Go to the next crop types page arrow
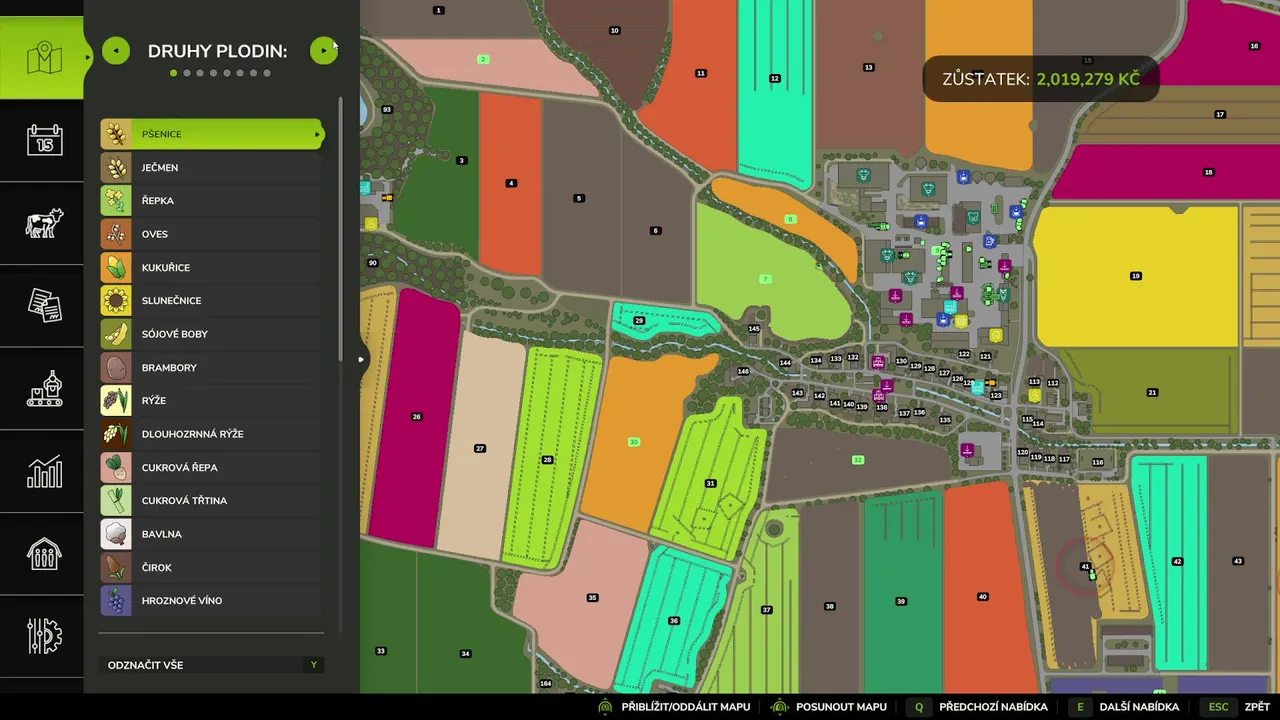 click(323, 50)
